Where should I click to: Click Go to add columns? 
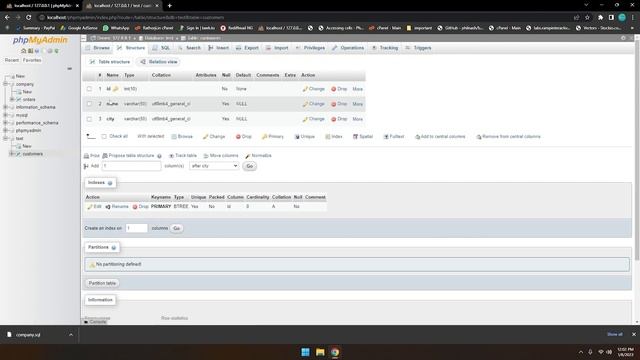[x=249, y=166]
